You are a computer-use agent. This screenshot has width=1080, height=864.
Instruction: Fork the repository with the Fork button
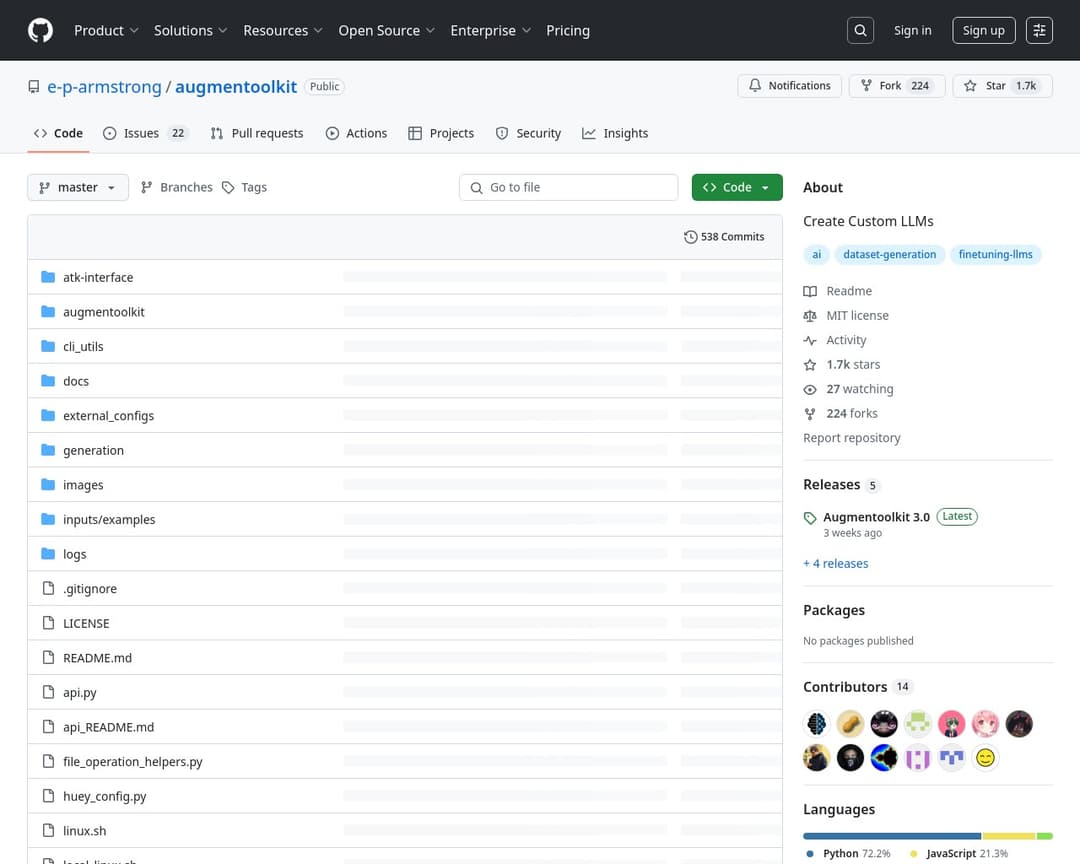click(897, 85)
